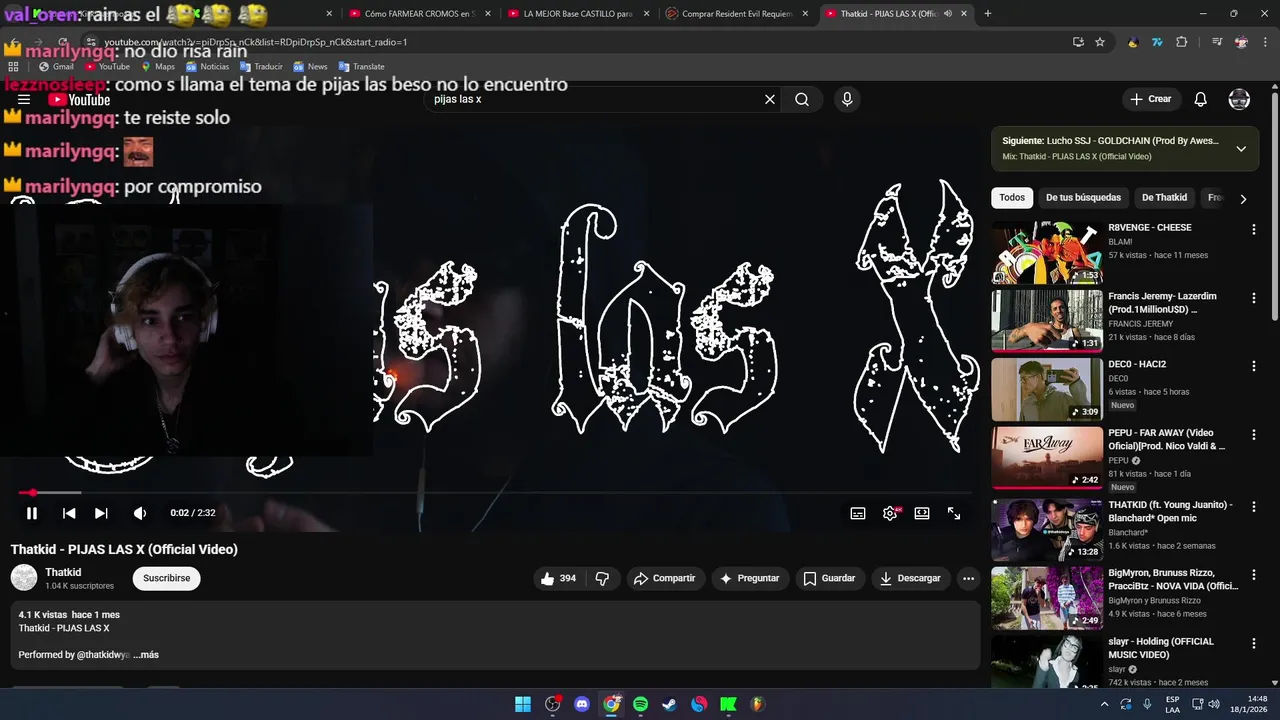Go to the YouTube home logo
Viewport: 1280px width, 720px height.
pos(79,99)
